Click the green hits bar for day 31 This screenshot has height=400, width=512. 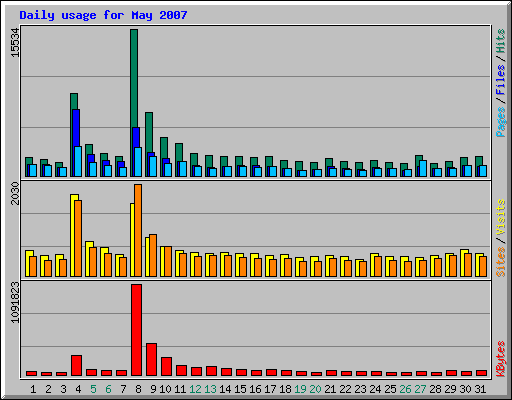click(x=479, y=161)
